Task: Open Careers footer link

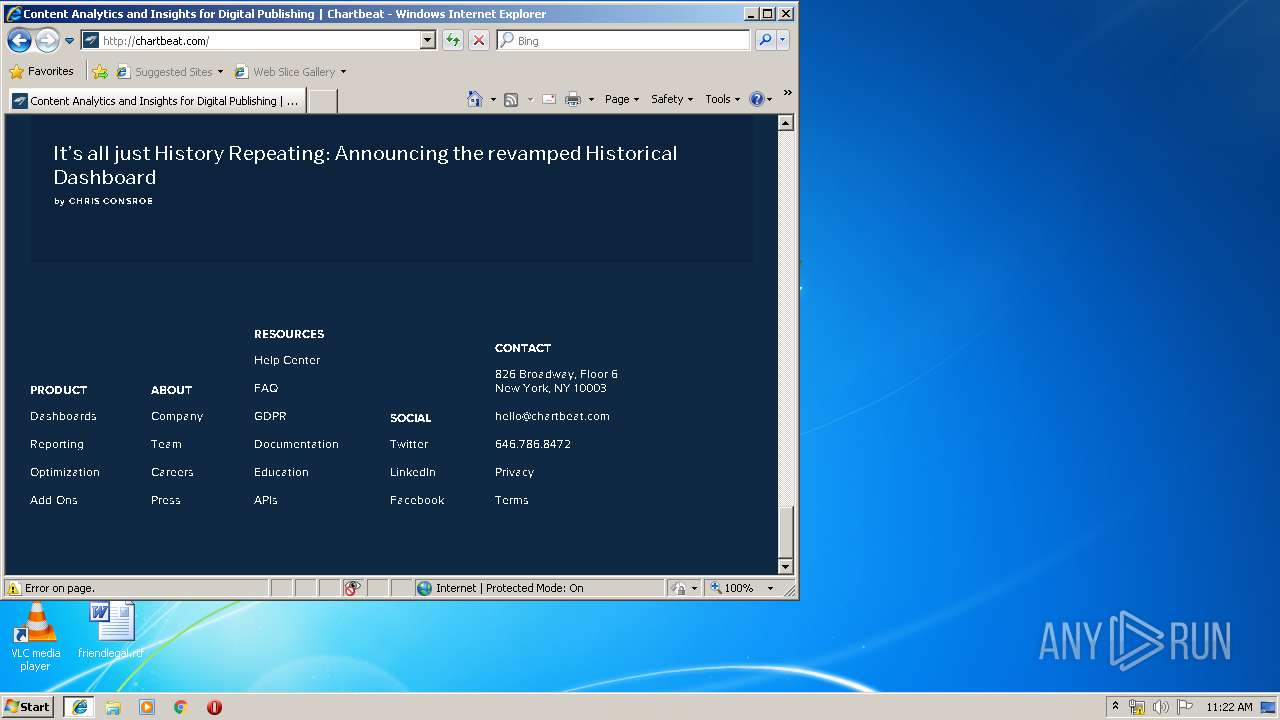Action: pyautogui.click(x=172, y=472)
